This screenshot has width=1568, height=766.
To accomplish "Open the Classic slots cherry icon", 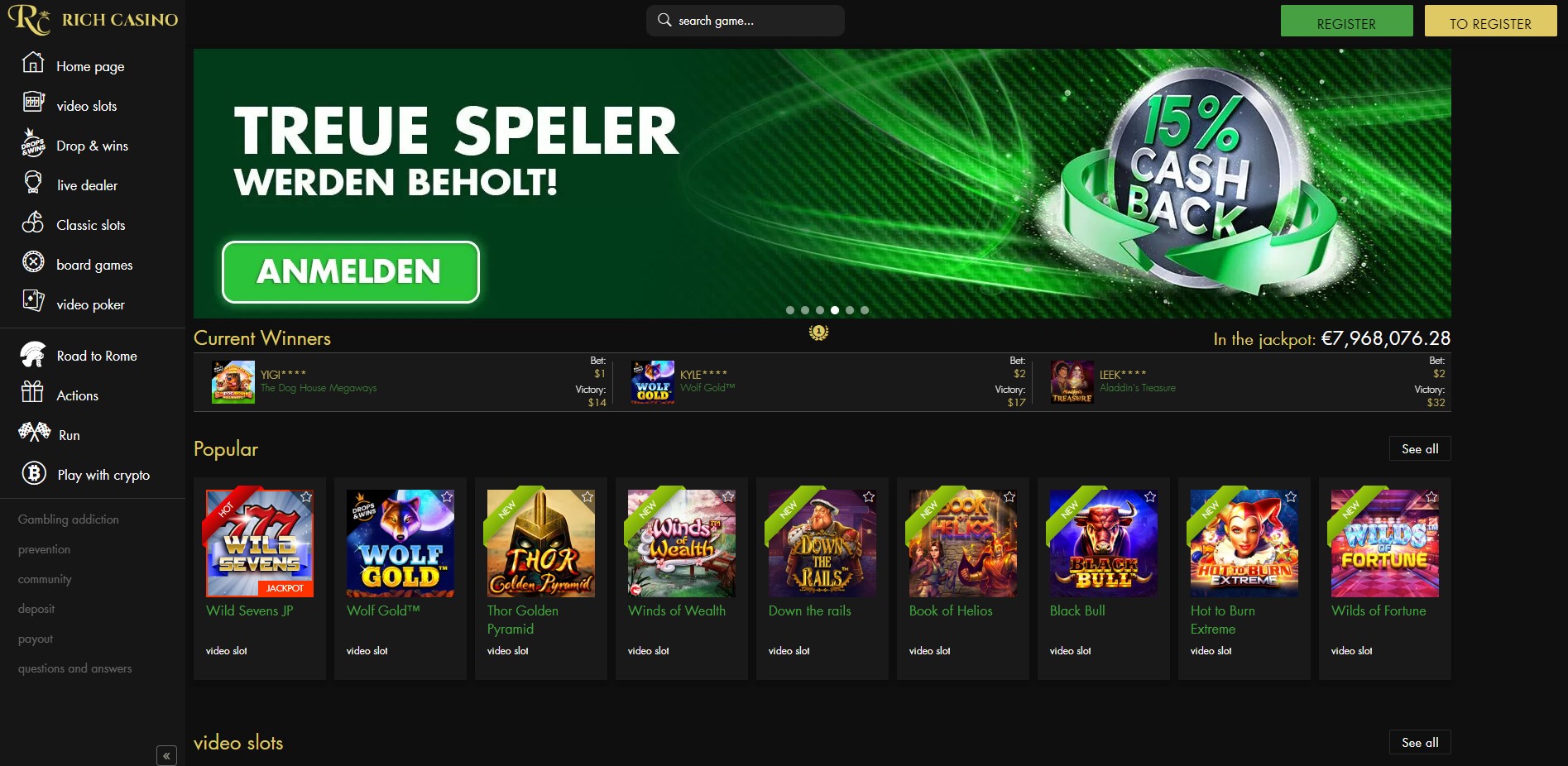I will pyautogui.click(x=33, y=223).
